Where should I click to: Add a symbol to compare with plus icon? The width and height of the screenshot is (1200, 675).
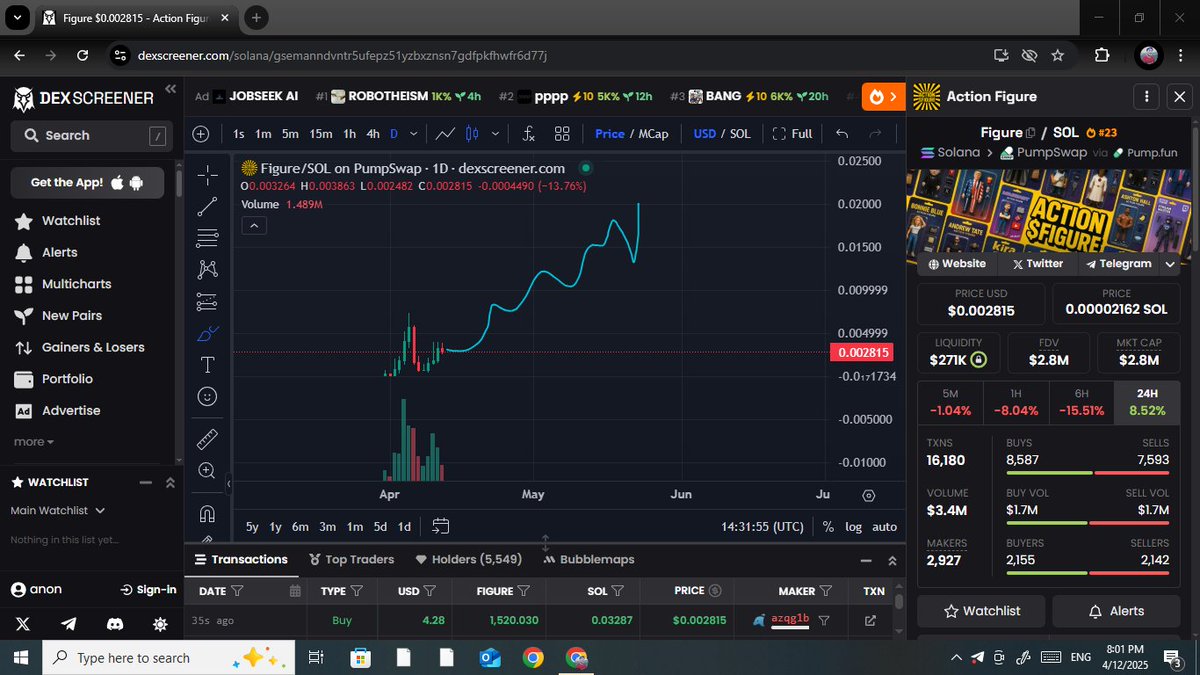click(201, 133)
